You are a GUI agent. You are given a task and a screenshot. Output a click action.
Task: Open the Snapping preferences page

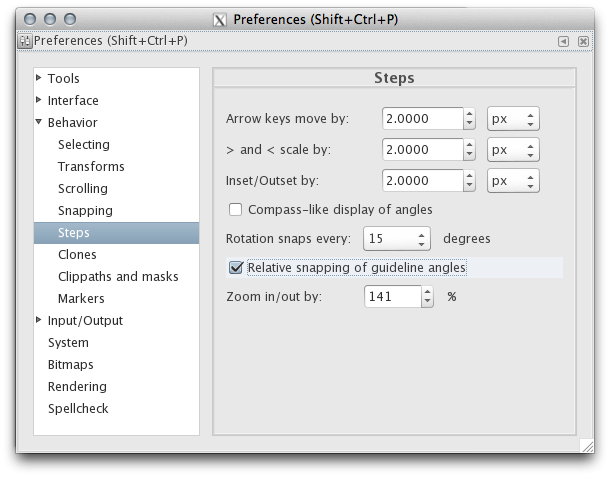pos(85,210)
